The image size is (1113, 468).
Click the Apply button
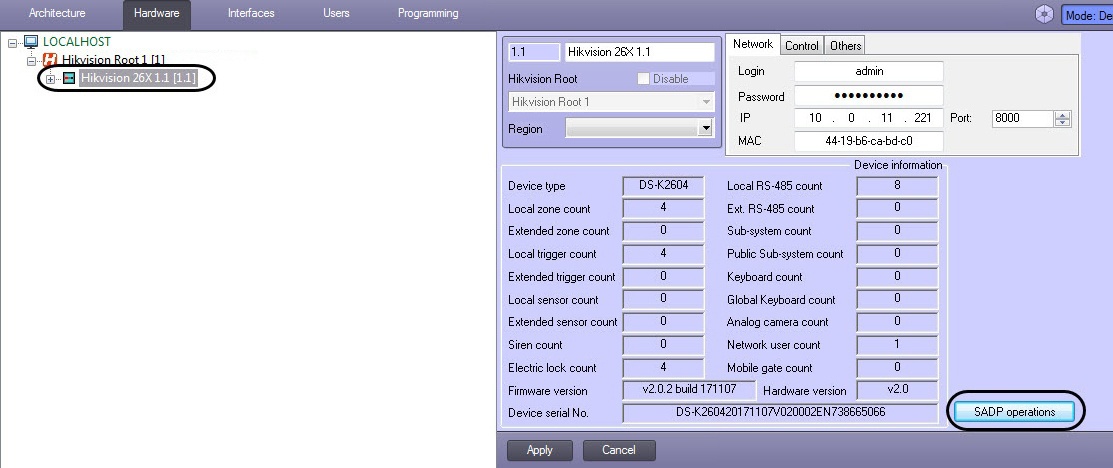coord(540,450)
